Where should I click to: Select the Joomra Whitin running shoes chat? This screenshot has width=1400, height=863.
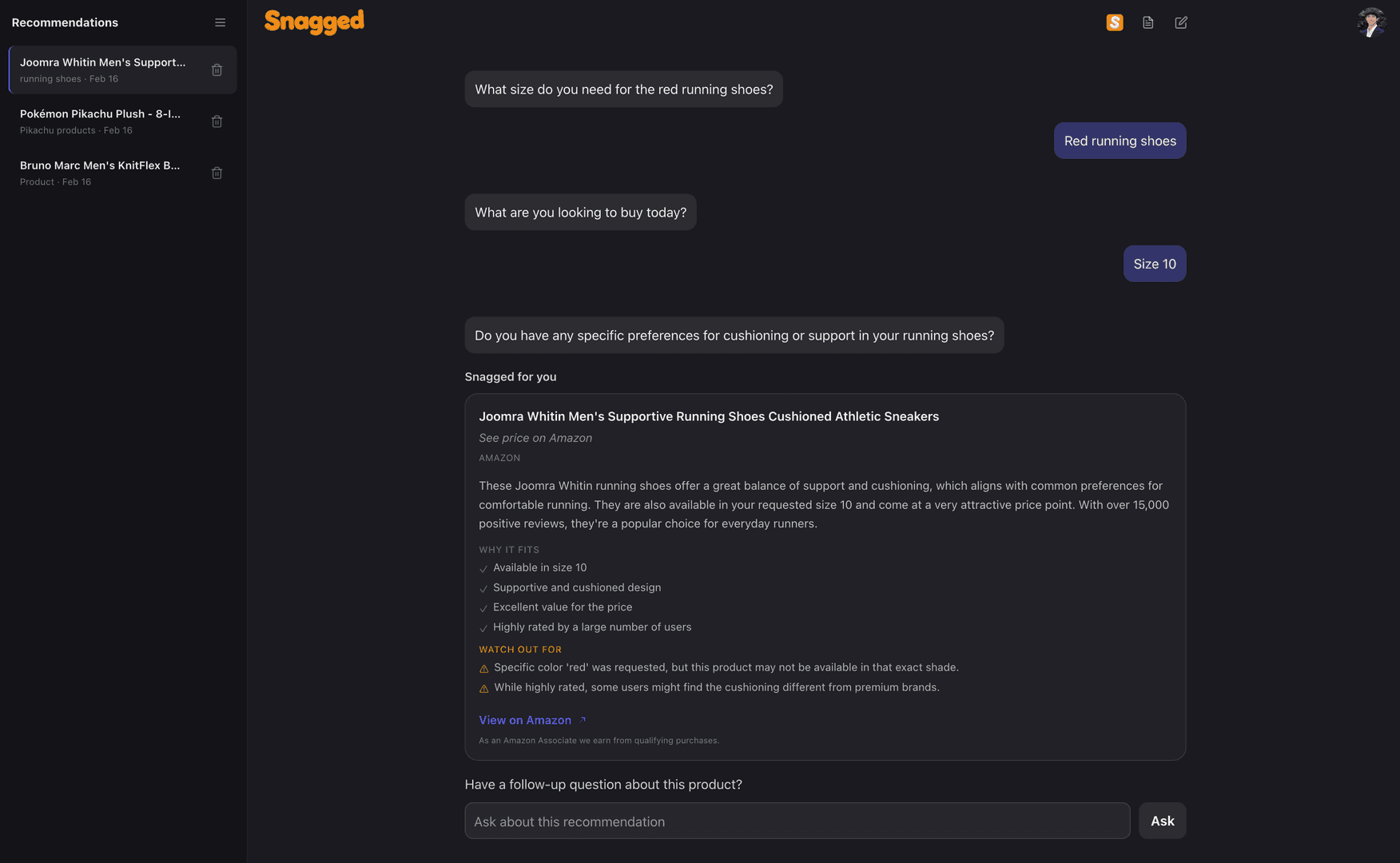click(x=104, y=70)
